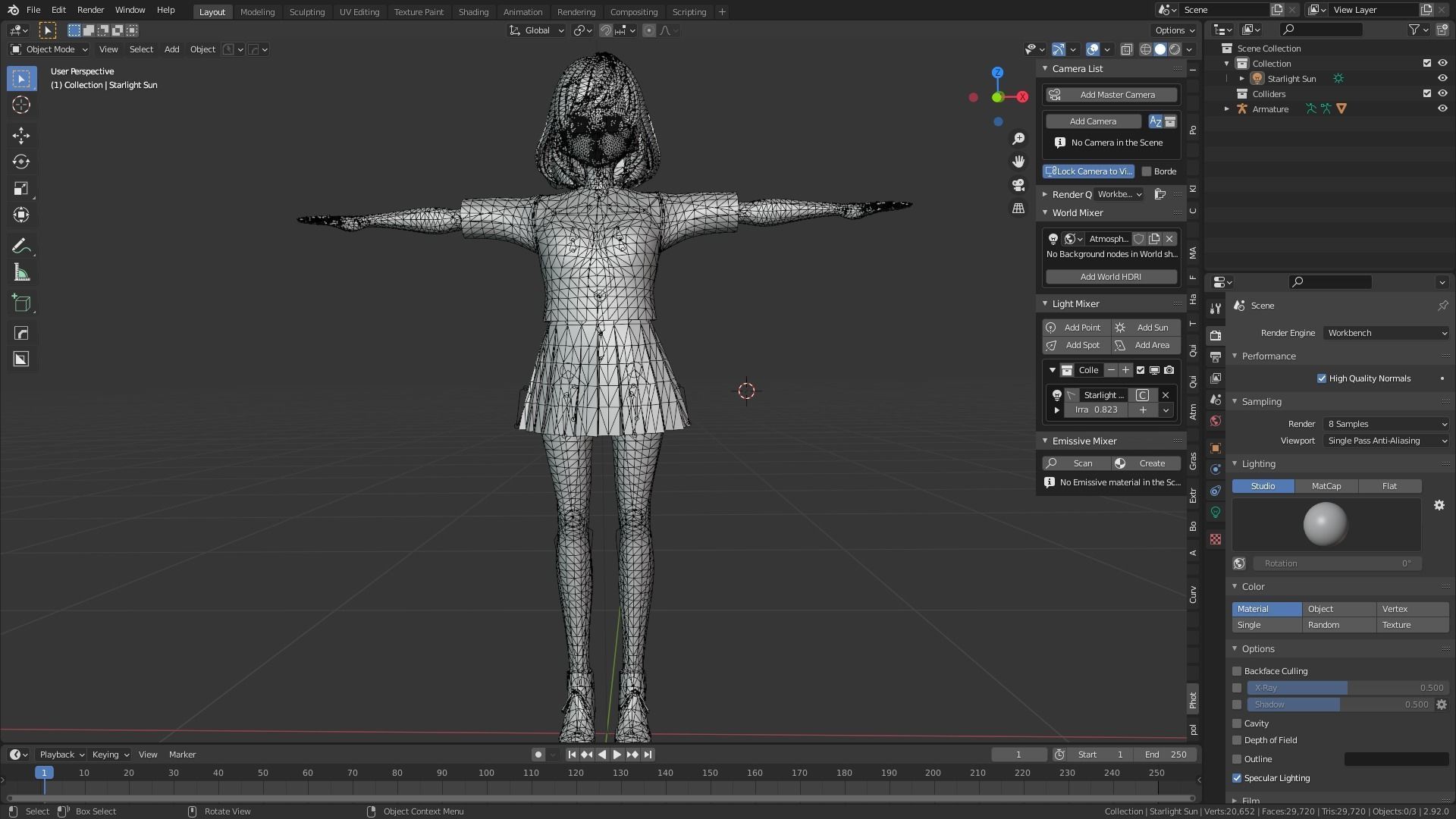
Task: Select the Measure tool
Action: [21, 273]
